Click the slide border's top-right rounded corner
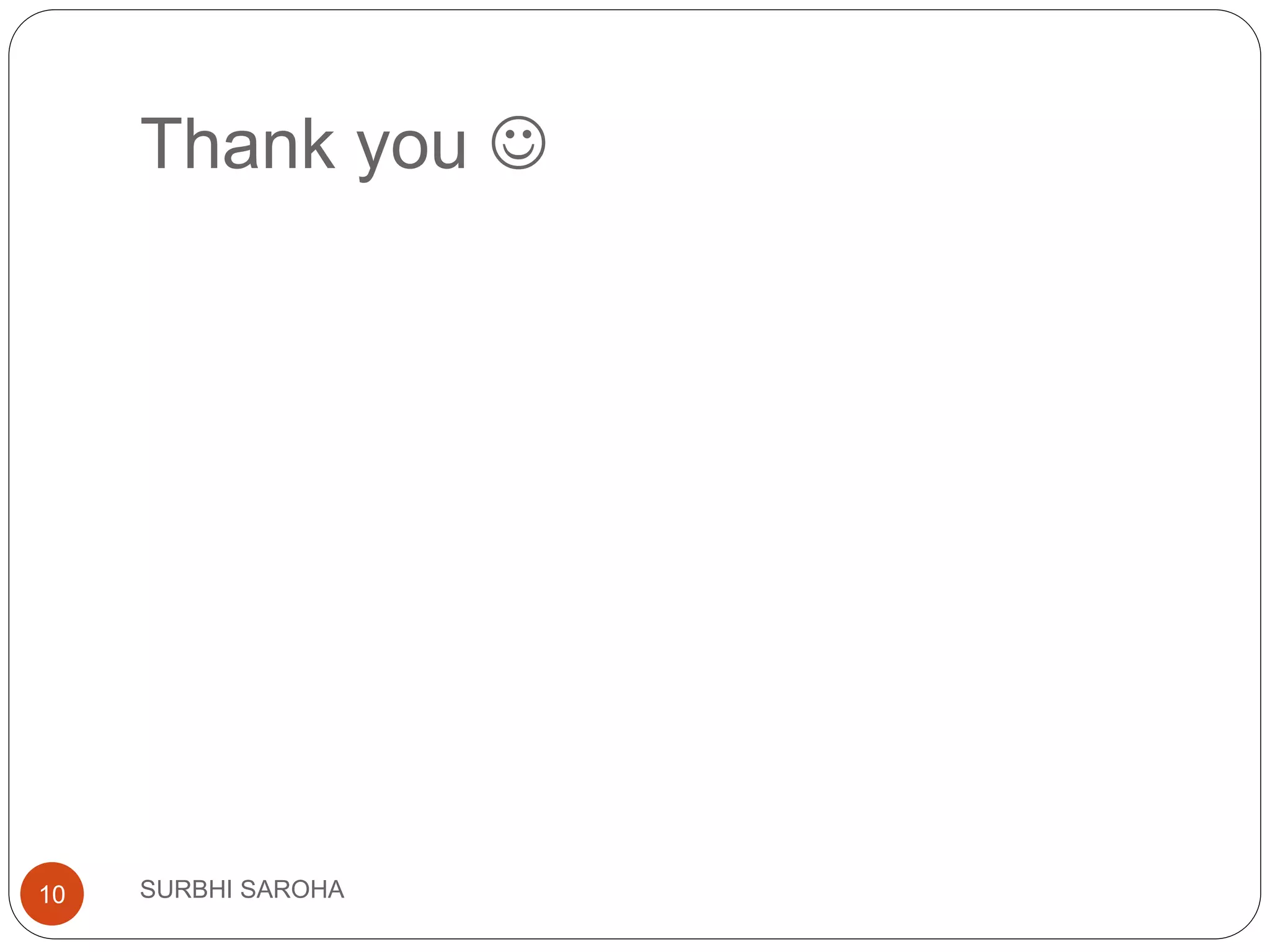 1245,25
